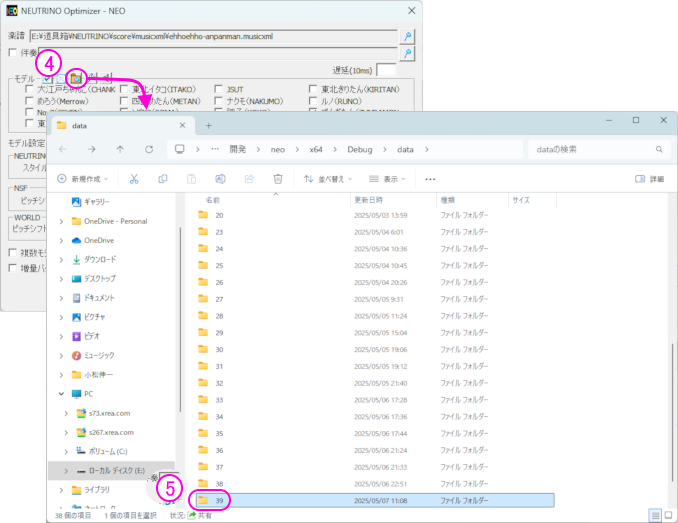678x523 pixels.
Task: Click the Copy icon in Explorer toolbar
Action: coord(163,179)
